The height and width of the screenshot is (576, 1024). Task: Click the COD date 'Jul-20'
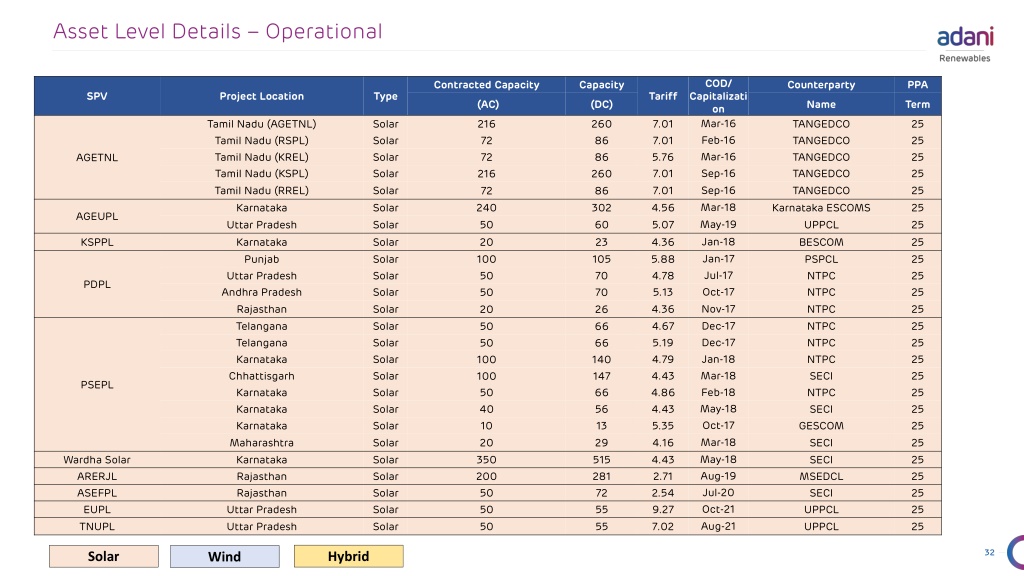pos(718,493)
